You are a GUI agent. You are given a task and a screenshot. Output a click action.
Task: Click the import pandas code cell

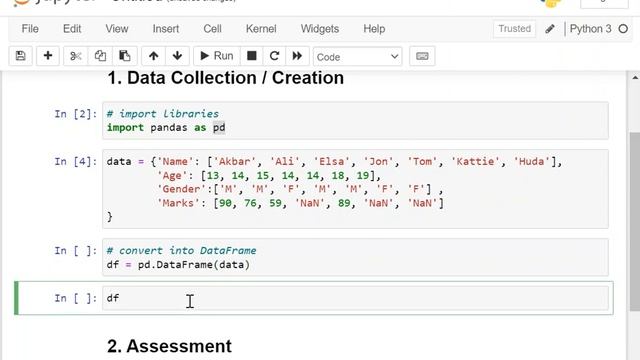point(355,121)
